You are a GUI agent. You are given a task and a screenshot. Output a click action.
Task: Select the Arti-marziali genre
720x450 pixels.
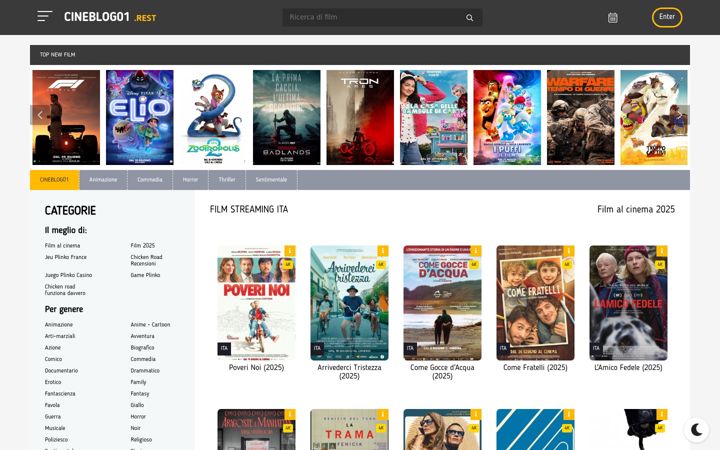(x=60, y=336)
